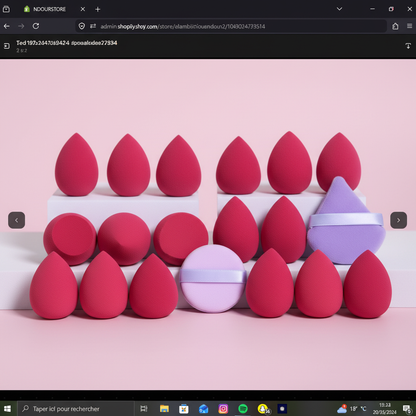Close the image viewer using its header icon
Image resolution: width=416 pixels, height=416 pixels.
coord(7,46)
